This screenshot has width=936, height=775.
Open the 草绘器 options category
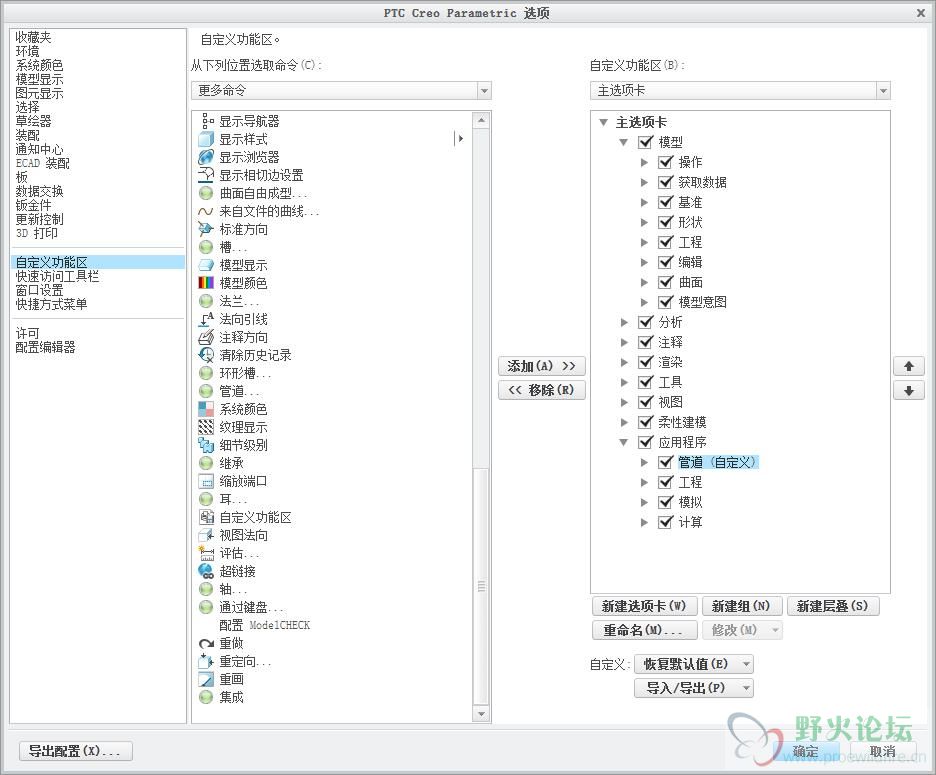pyautogui.click(x=33, y=121)
